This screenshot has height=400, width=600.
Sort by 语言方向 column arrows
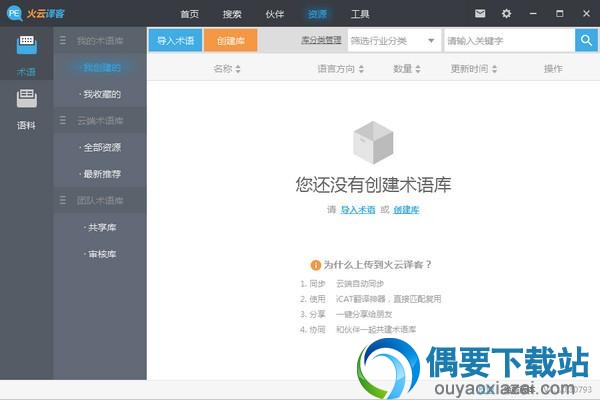tap(361, 69)
